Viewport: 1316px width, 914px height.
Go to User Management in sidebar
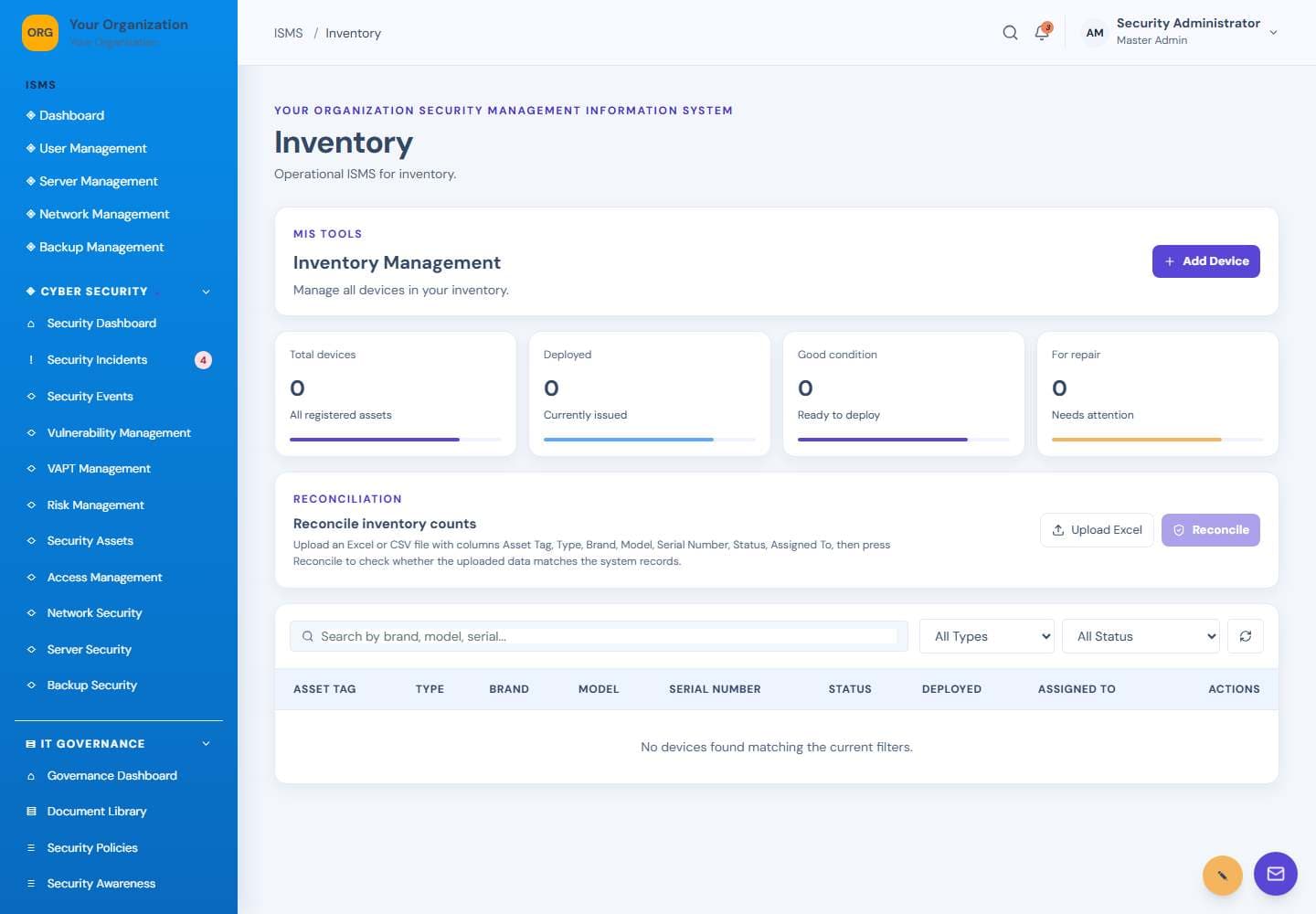click(x=92, y=148)
